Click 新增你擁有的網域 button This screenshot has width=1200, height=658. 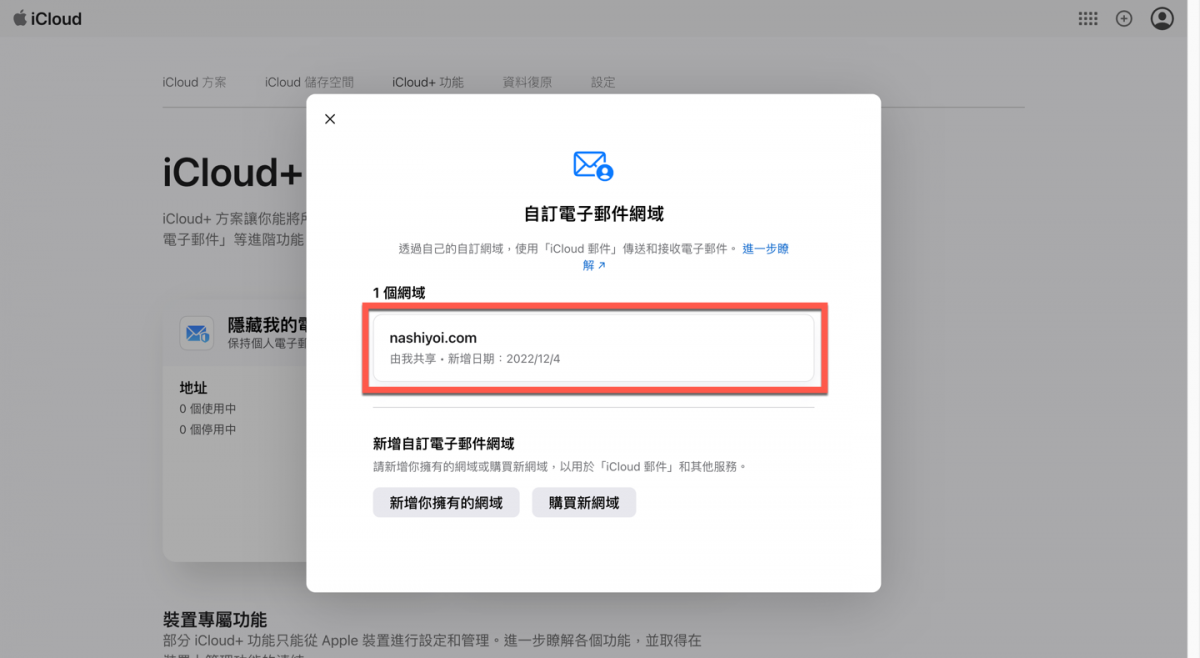(x=446, y=503)
